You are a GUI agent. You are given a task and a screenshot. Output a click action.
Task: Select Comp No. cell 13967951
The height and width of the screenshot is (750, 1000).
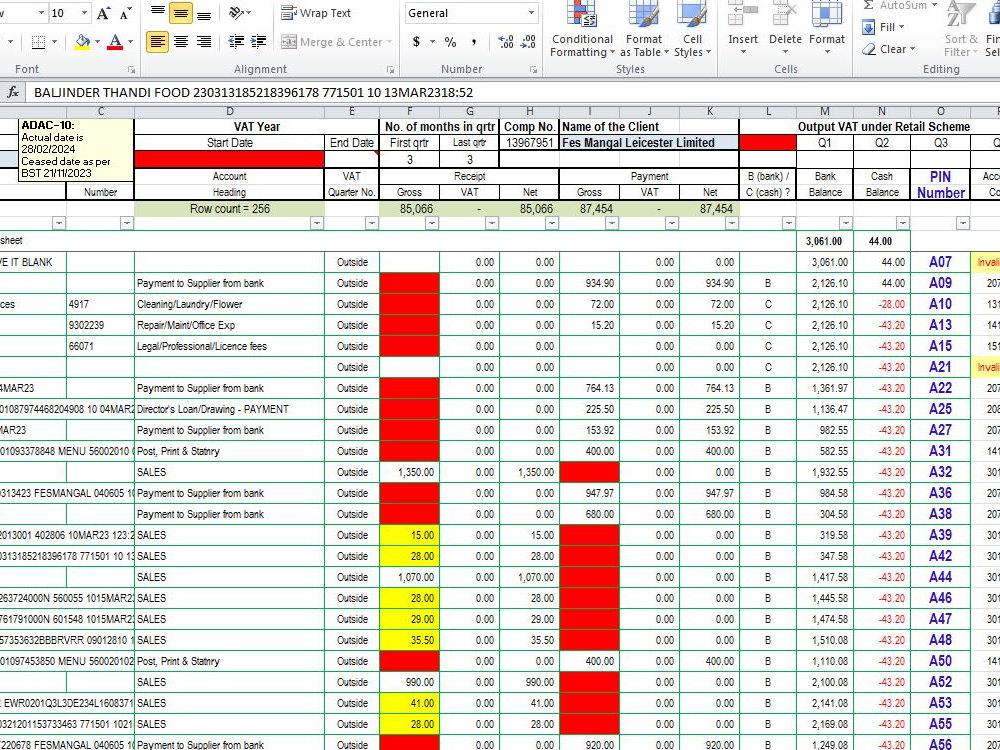(x=529, y=143)
